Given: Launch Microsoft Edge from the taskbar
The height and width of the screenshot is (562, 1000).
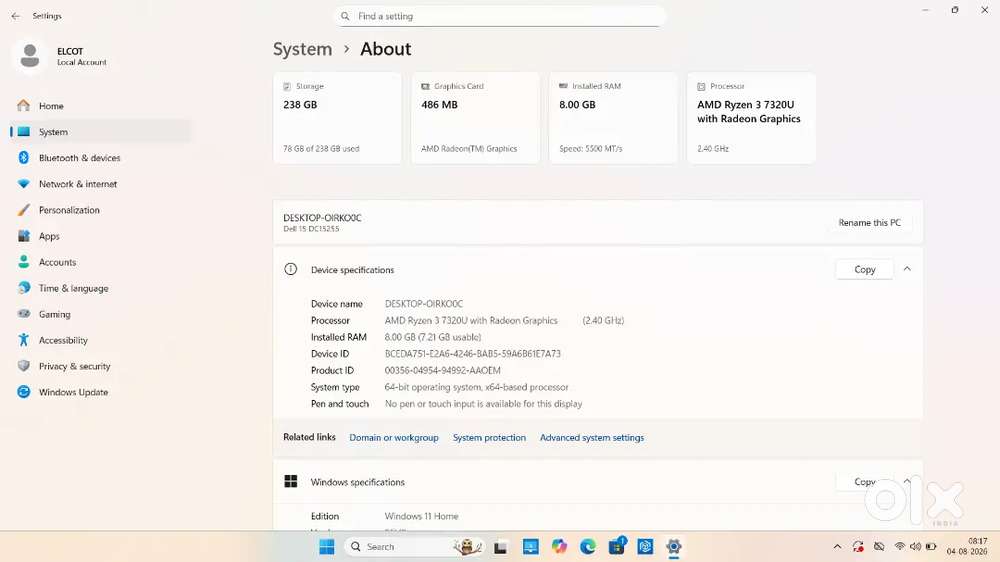Looking at the screenshot, I should pos(588,547).
